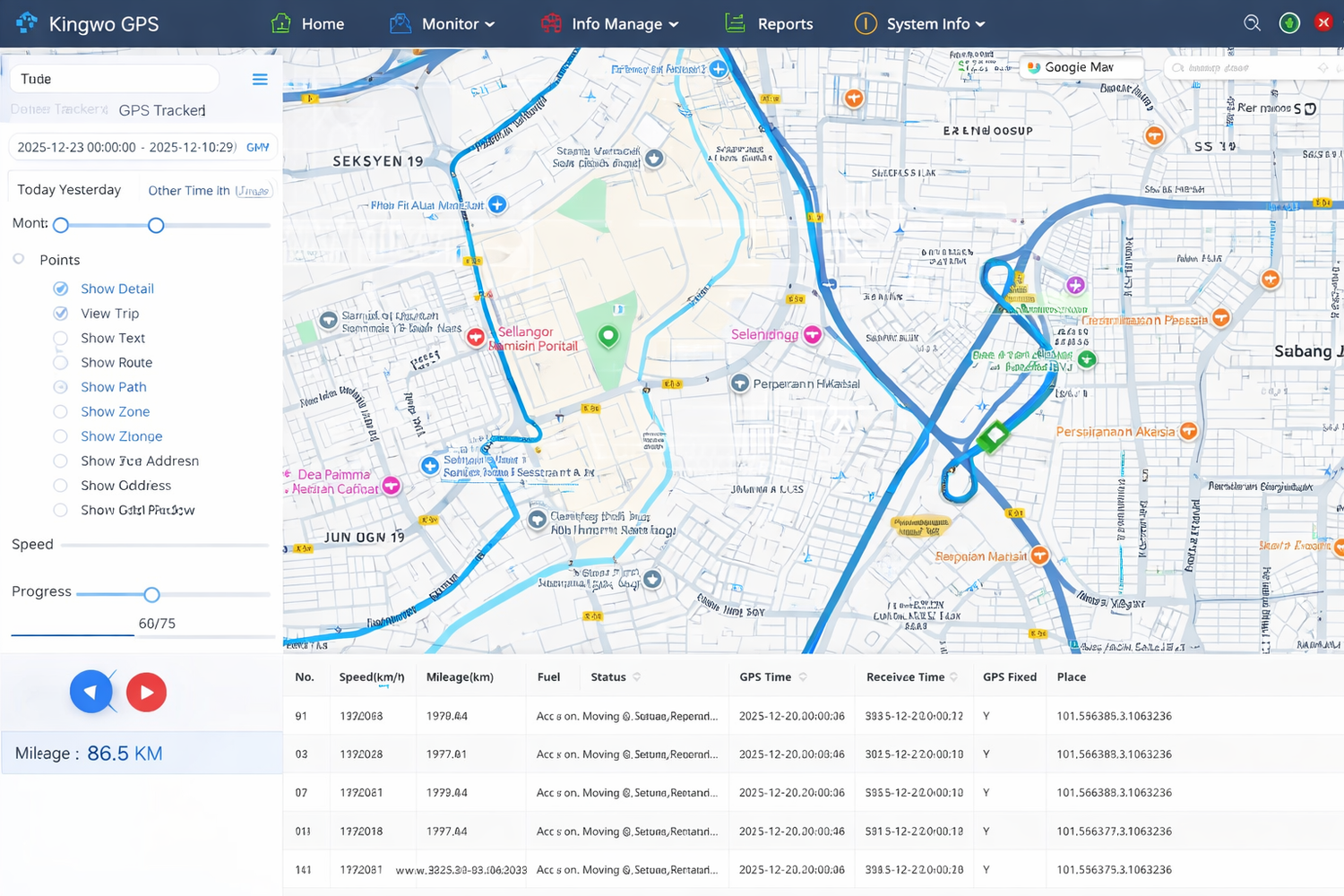Expand the Monitor dropdown menu

444,24
